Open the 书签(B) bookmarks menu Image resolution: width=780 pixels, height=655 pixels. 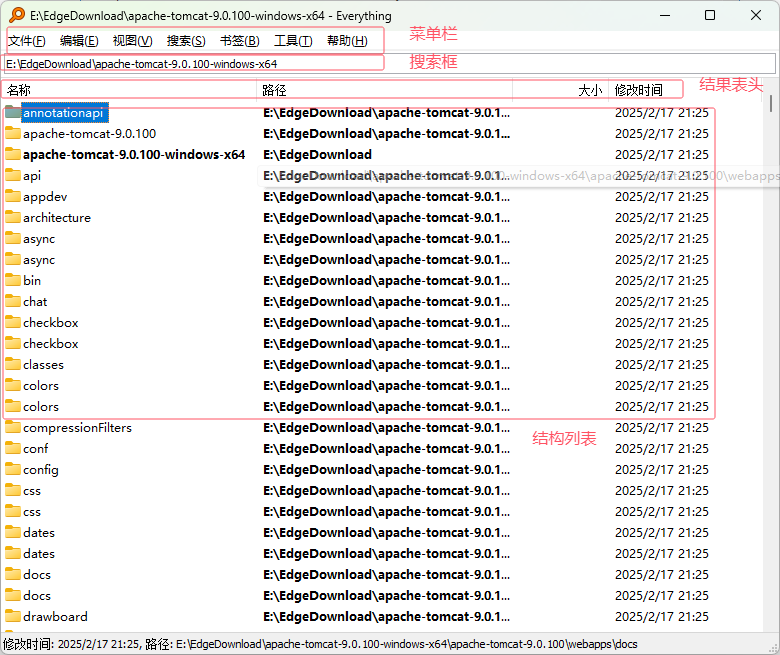239,41
